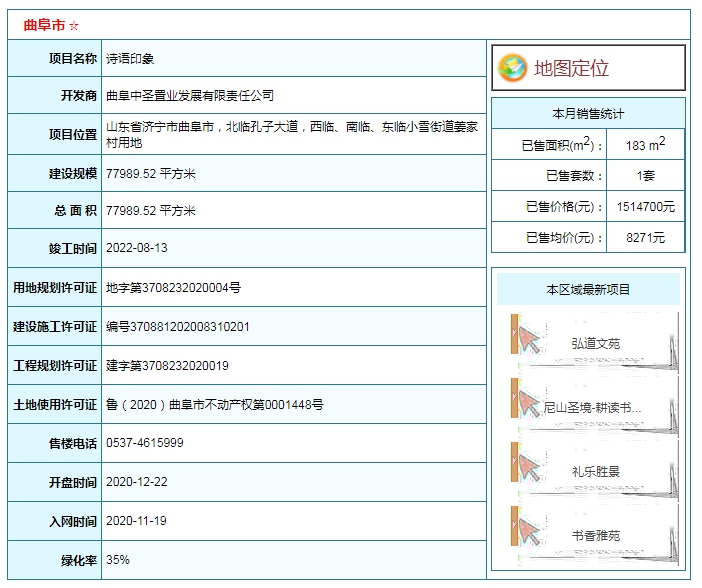
Task: Click planning permit 建字第3708232020019
Action: [167, 365]
